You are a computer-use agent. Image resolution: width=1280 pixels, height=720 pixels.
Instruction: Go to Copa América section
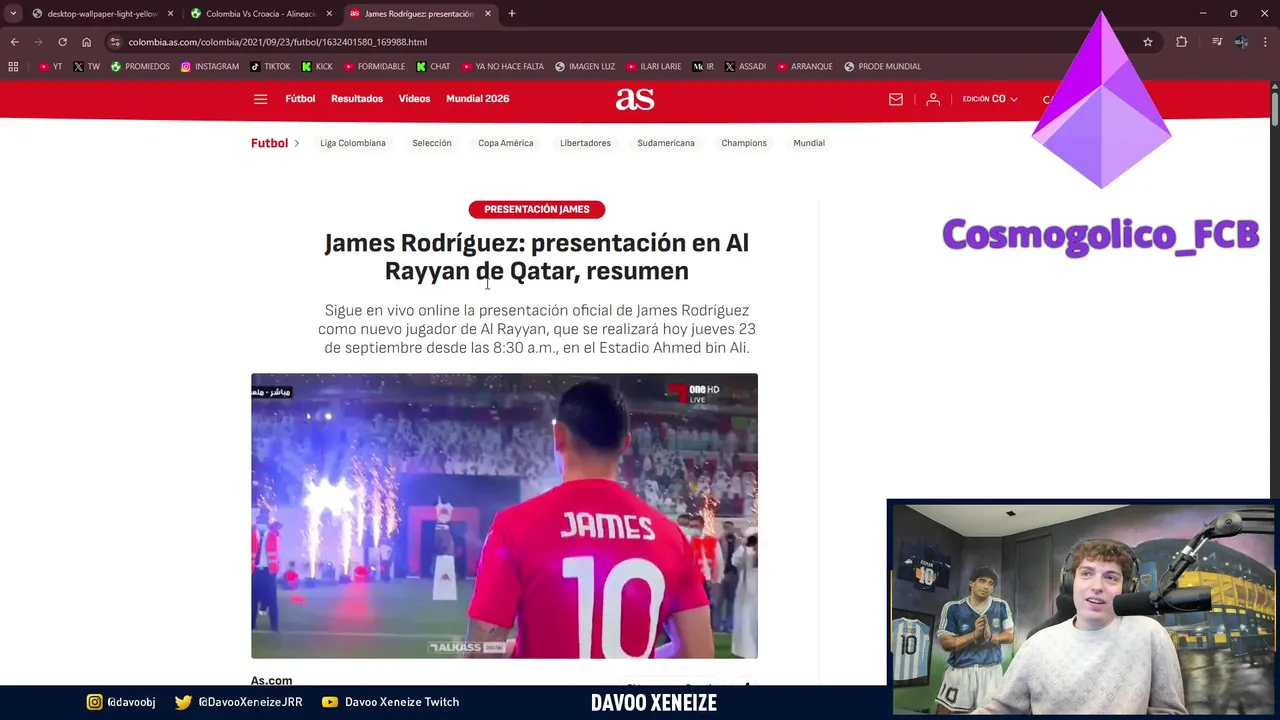coord(505,143)
